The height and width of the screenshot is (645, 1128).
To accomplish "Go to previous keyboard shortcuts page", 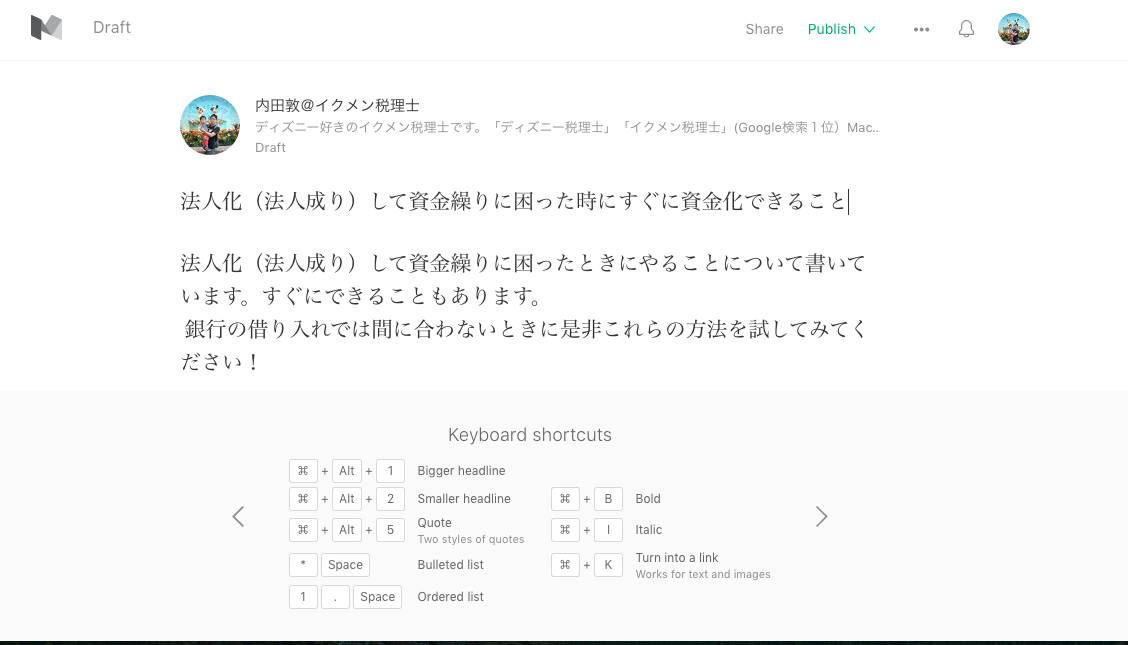I will tap(238, 516).
